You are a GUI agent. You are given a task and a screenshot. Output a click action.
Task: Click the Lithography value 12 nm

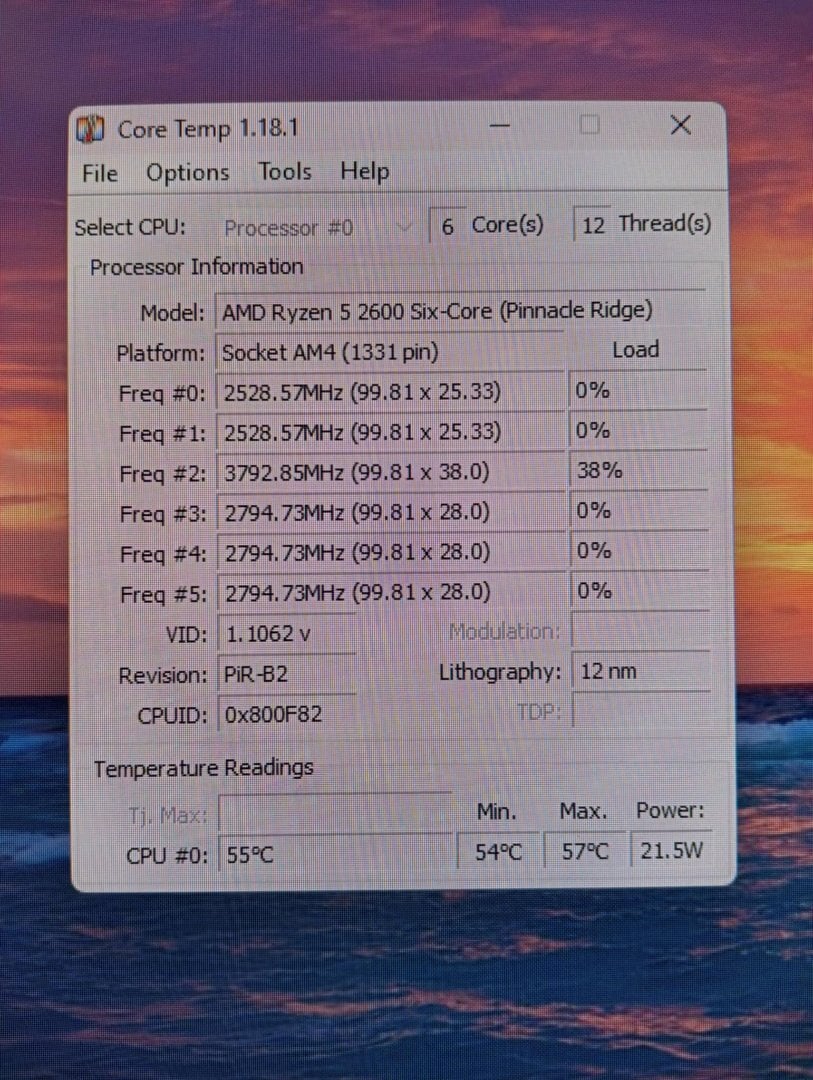pyautogui.click(x=641, y=671)
